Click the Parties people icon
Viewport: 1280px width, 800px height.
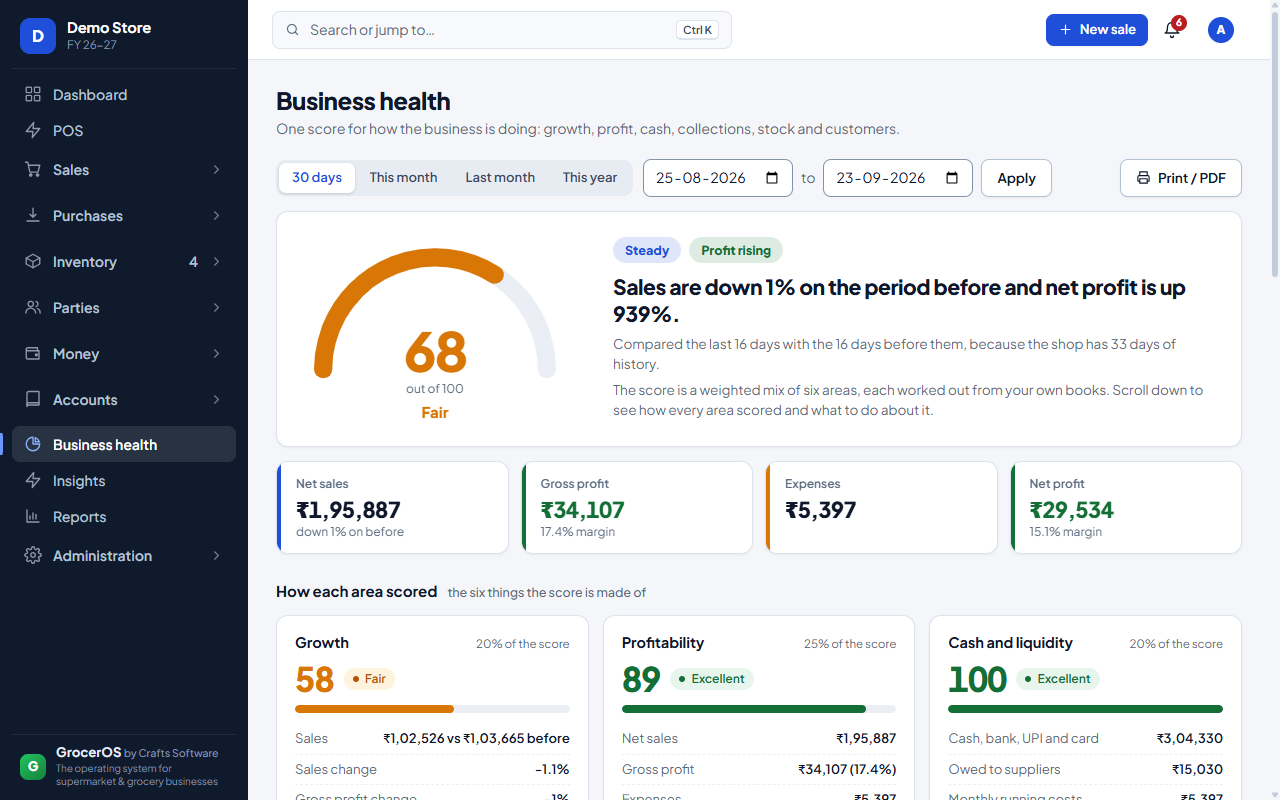(x=33, y=308)
